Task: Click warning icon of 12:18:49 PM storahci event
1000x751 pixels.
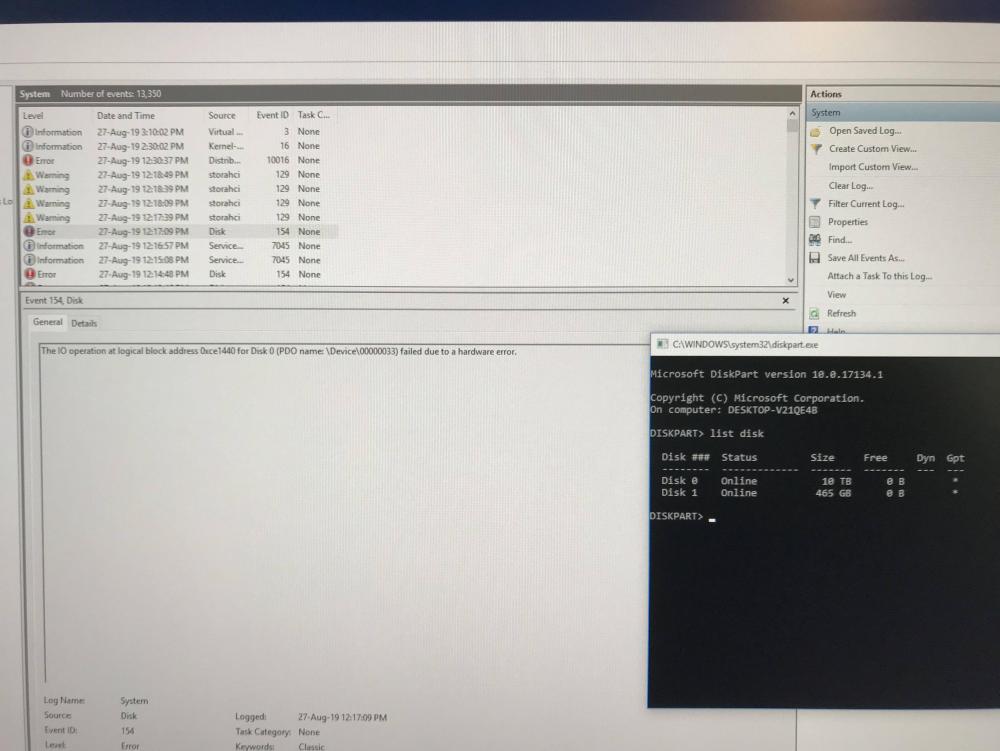Action: [29, 175]
